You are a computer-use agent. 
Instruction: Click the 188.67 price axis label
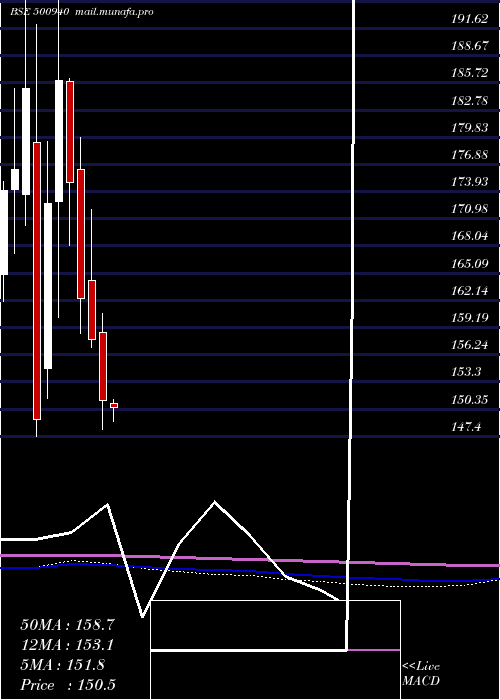pos(469,46)
